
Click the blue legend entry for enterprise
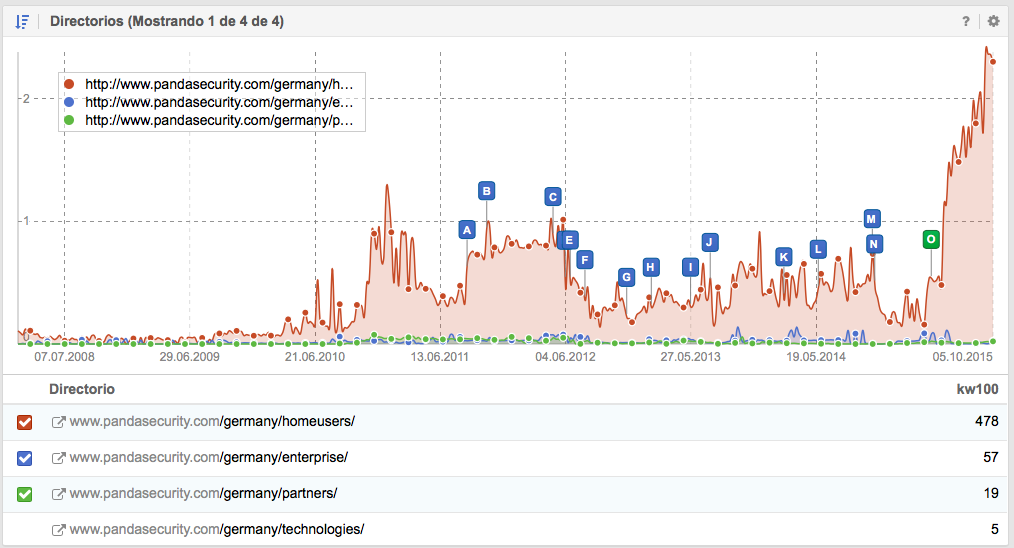click(218, 102)
